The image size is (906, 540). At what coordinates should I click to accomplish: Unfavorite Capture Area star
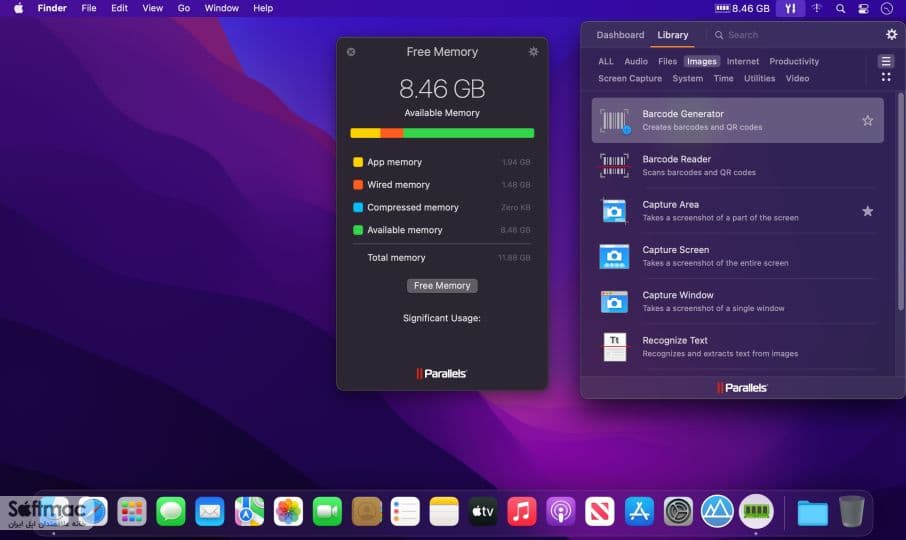point(867,211)
